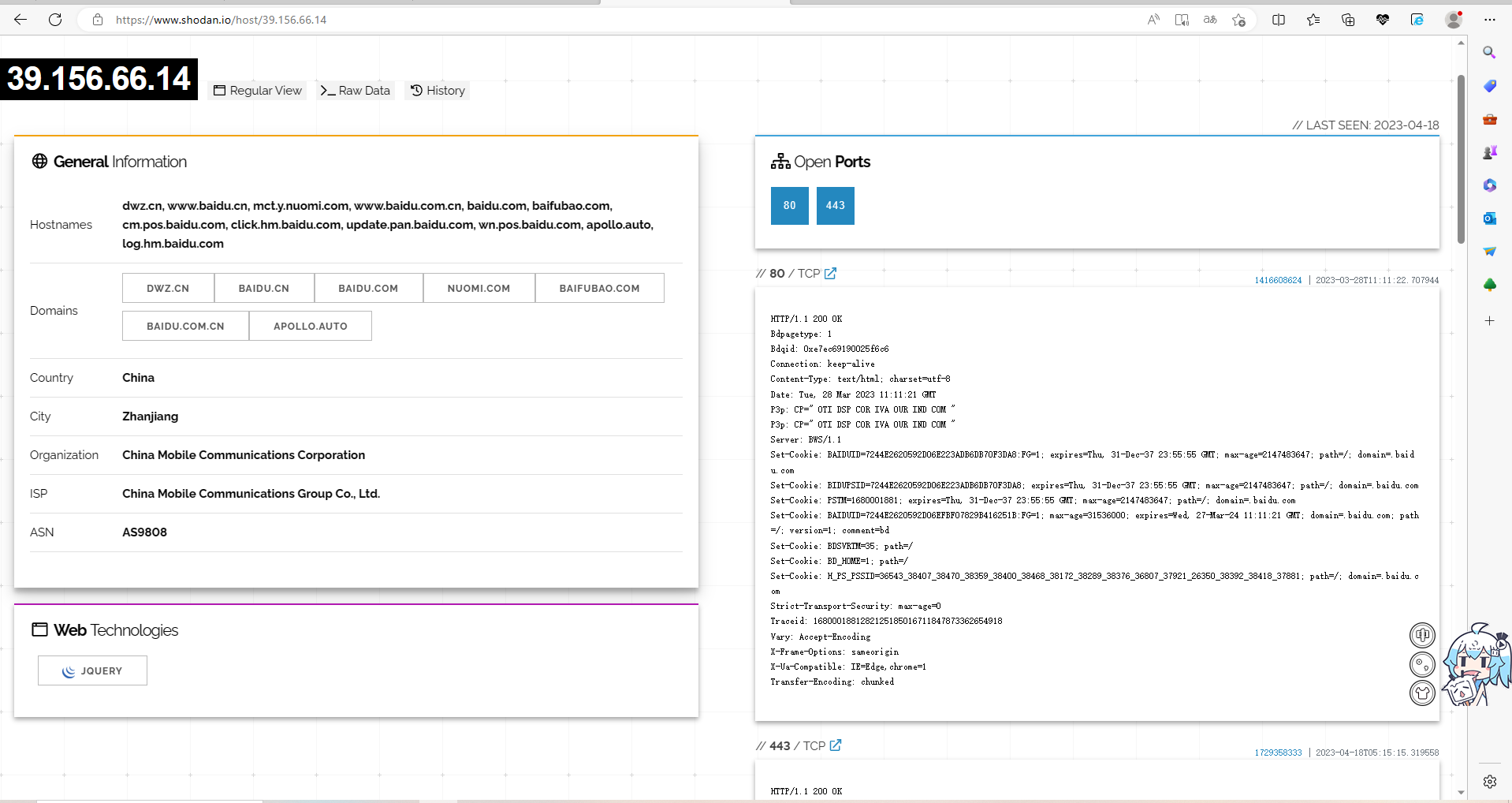Screen dimensions: 1512x803
Task: Click the 'Server: BWS/1.1' header line
Action: click(806, 439)
